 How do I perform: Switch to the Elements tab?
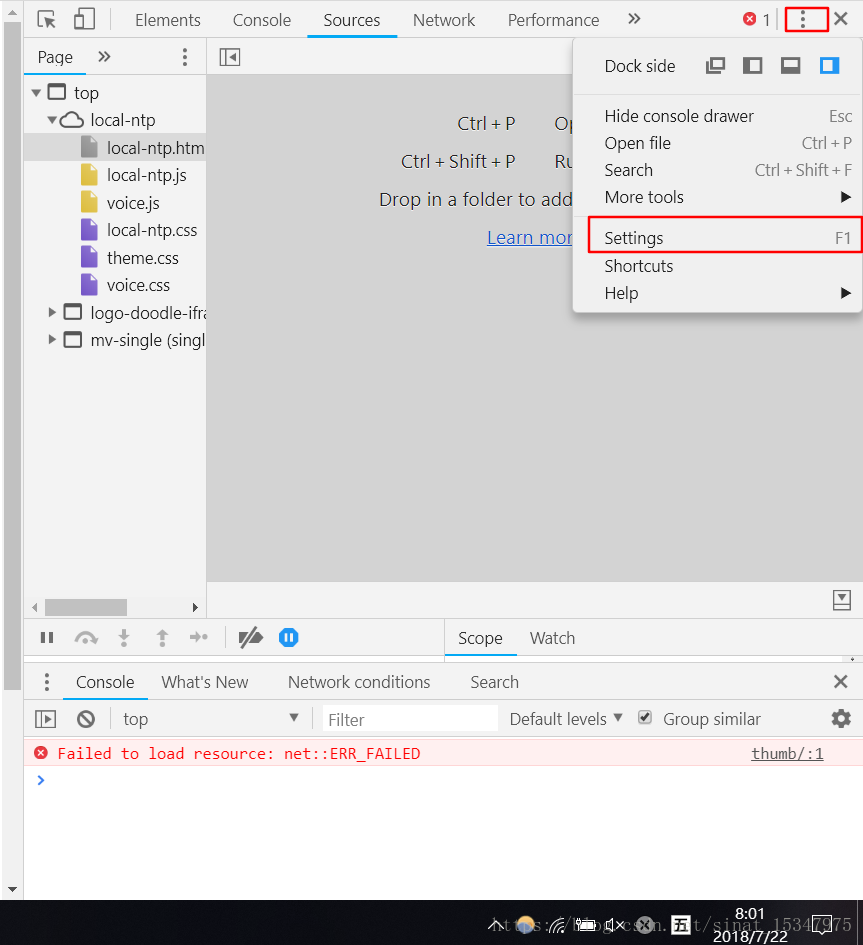pos(168,20)
